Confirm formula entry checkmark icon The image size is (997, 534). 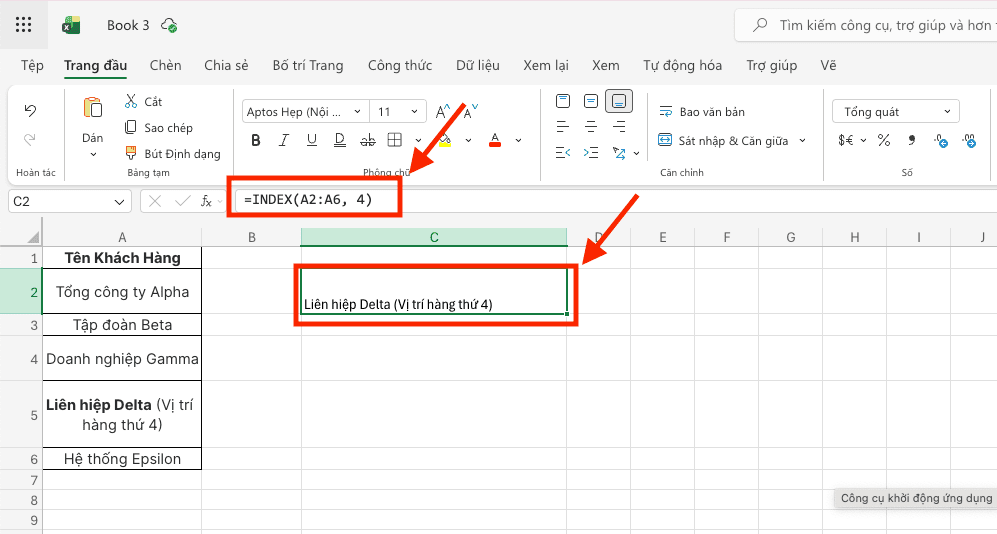[182, 202]
